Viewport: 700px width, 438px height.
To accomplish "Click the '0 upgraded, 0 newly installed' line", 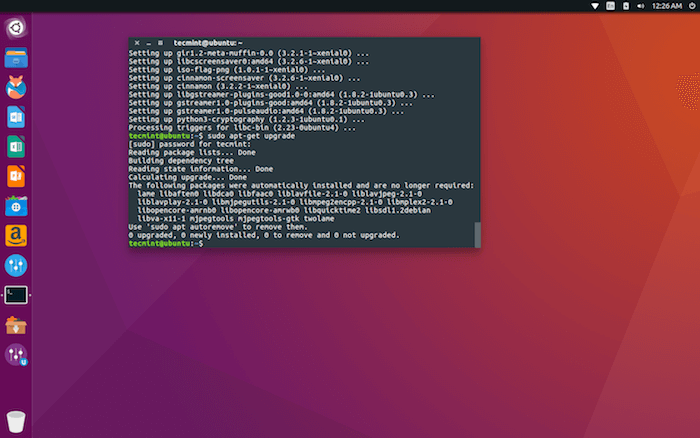I will [x=264, y=235].
